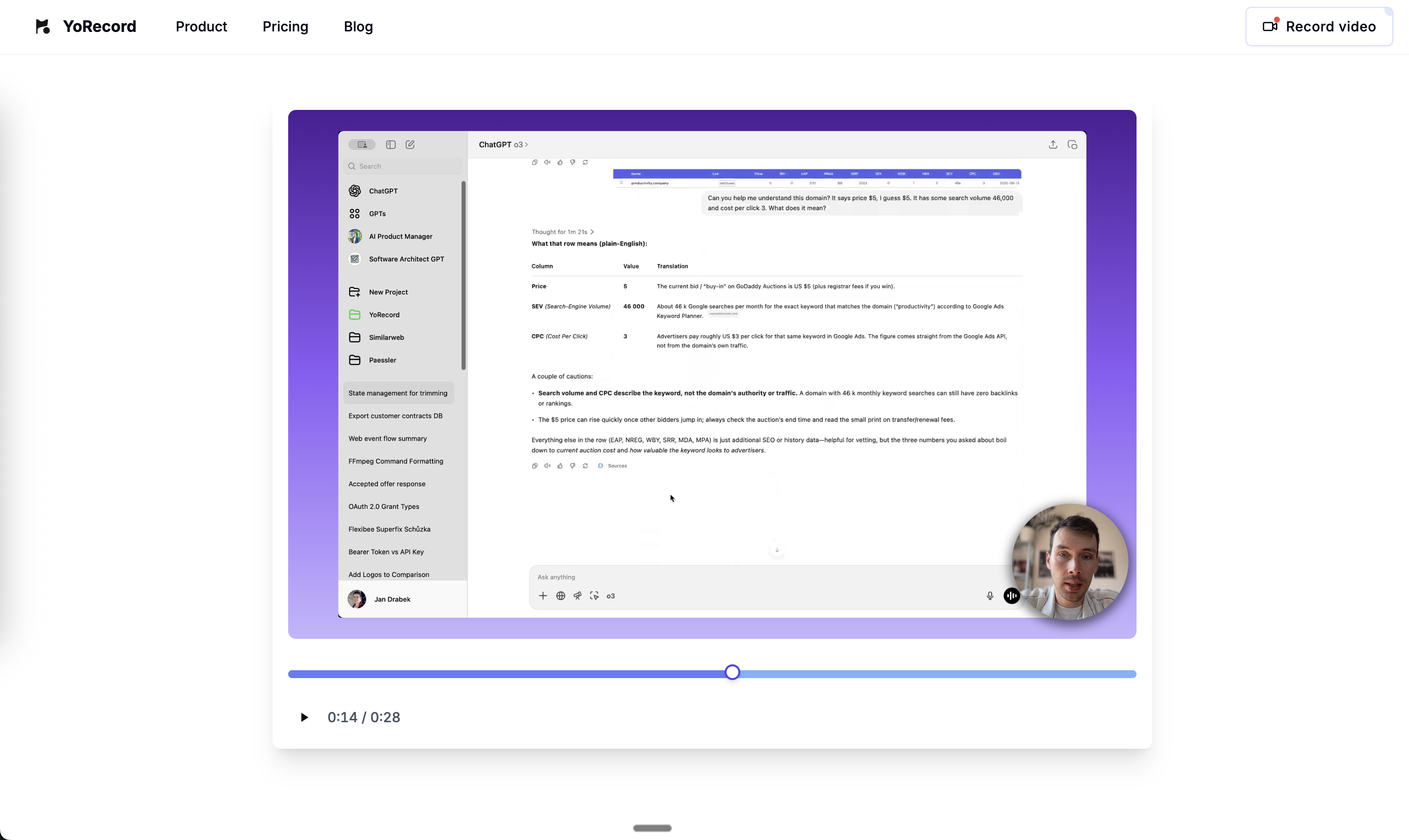
Task: Open the Blog page
Action: coord(358,26)
